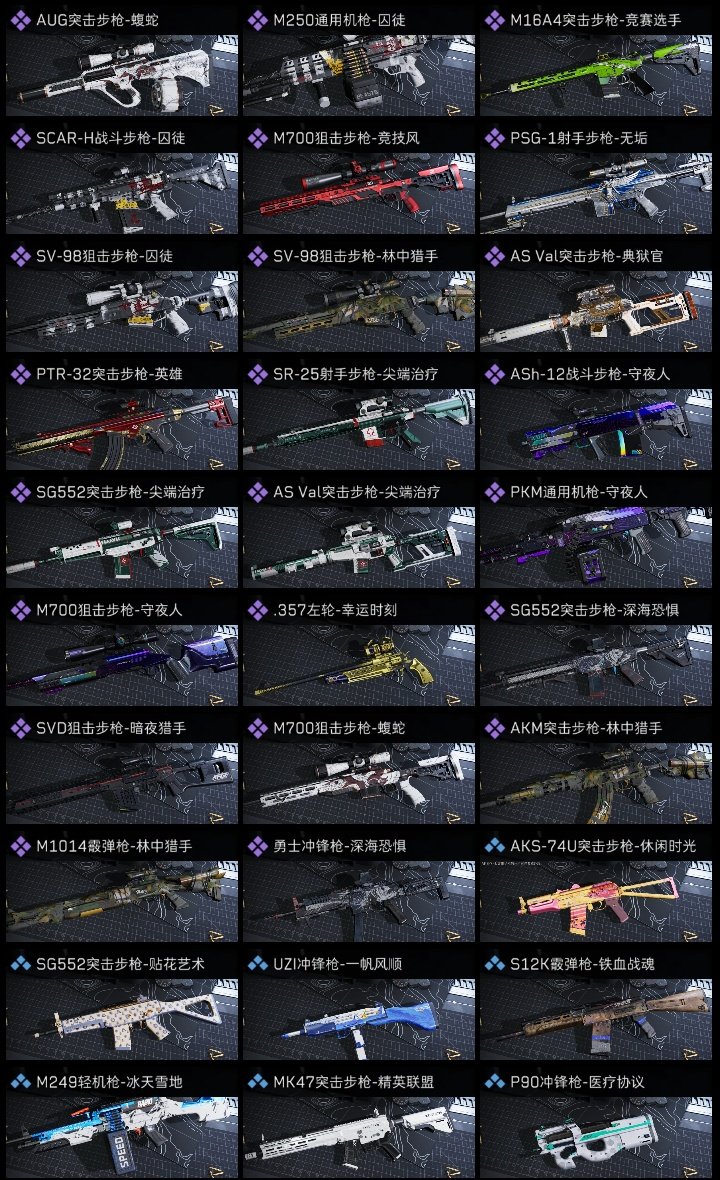Open the S12K霰弹枪-铁血战魂 weapon image
Image resolution: width=720 pixels, height=1180 pixels.
click(596, 1019)
